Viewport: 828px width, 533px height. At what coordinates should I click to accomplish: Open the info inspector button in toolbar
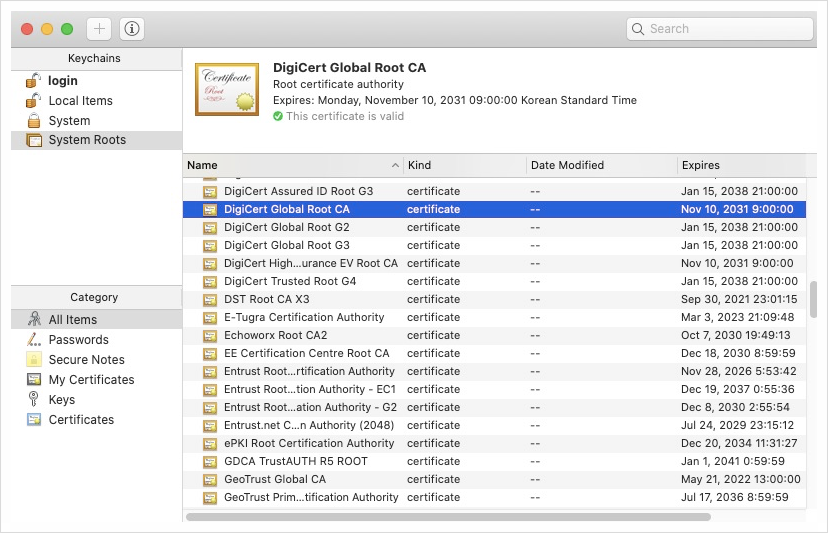pyautogui.click(x=131, y=29)
